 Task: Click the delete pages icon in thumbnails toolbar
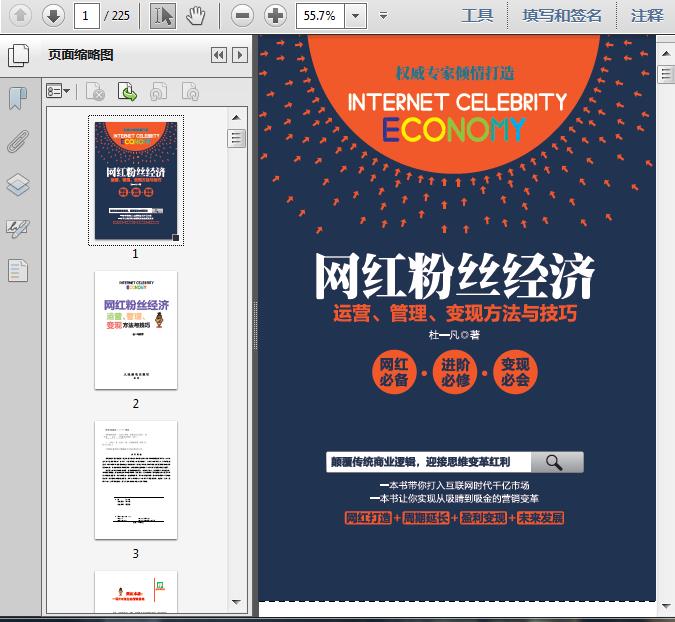click(95, 91)
